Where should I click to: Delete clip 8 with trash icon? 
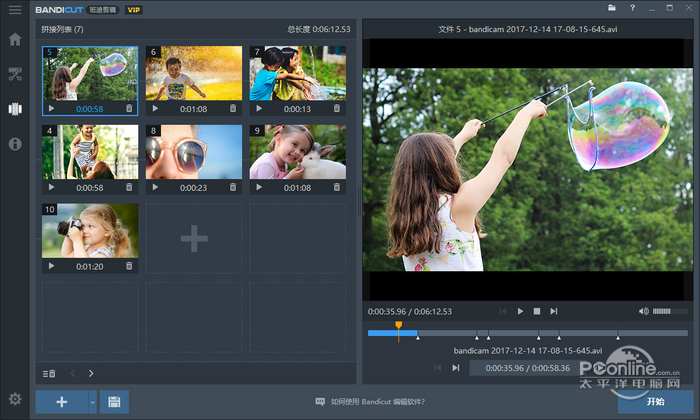point(233,187)
